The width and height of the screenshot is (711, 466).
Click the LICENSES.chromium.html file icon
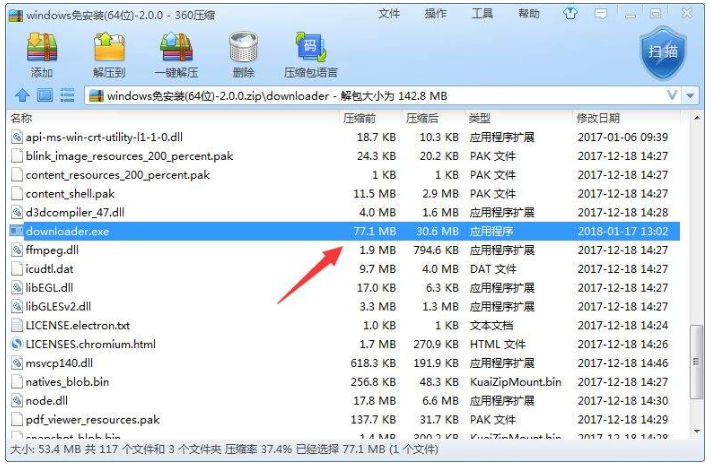pos(16,344)
